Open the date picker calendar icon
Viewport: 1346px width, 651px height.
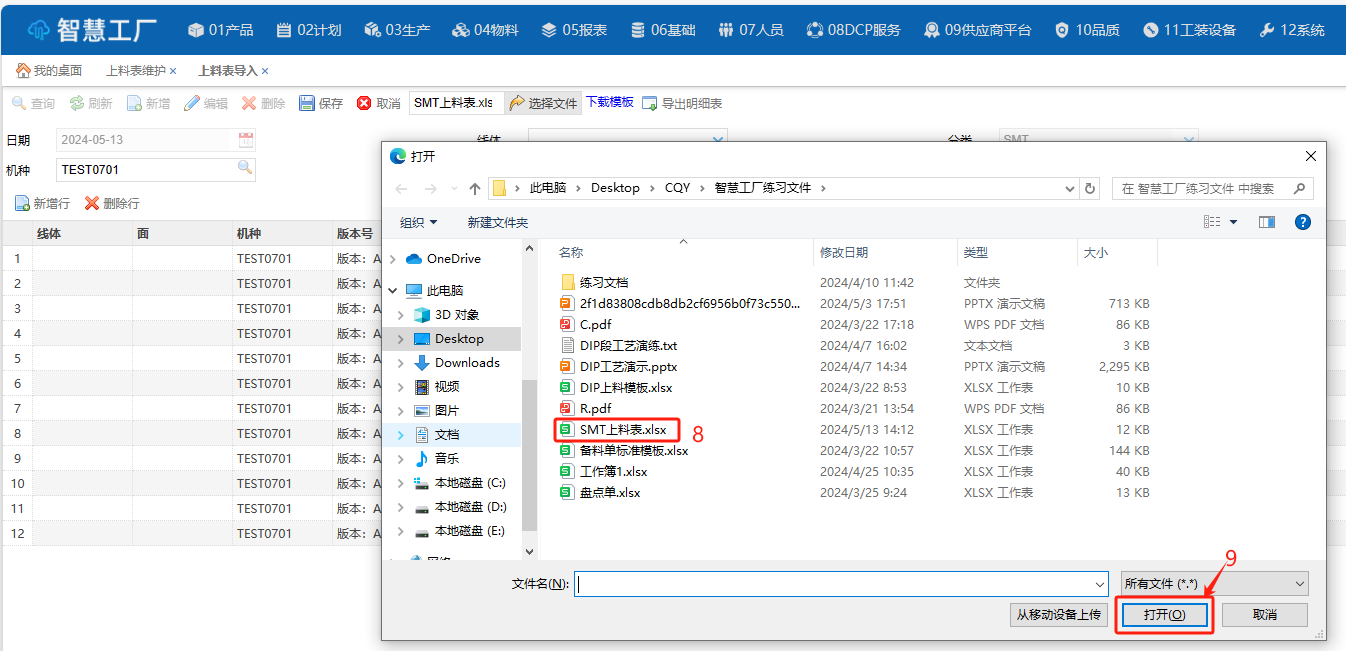[246, 139]
